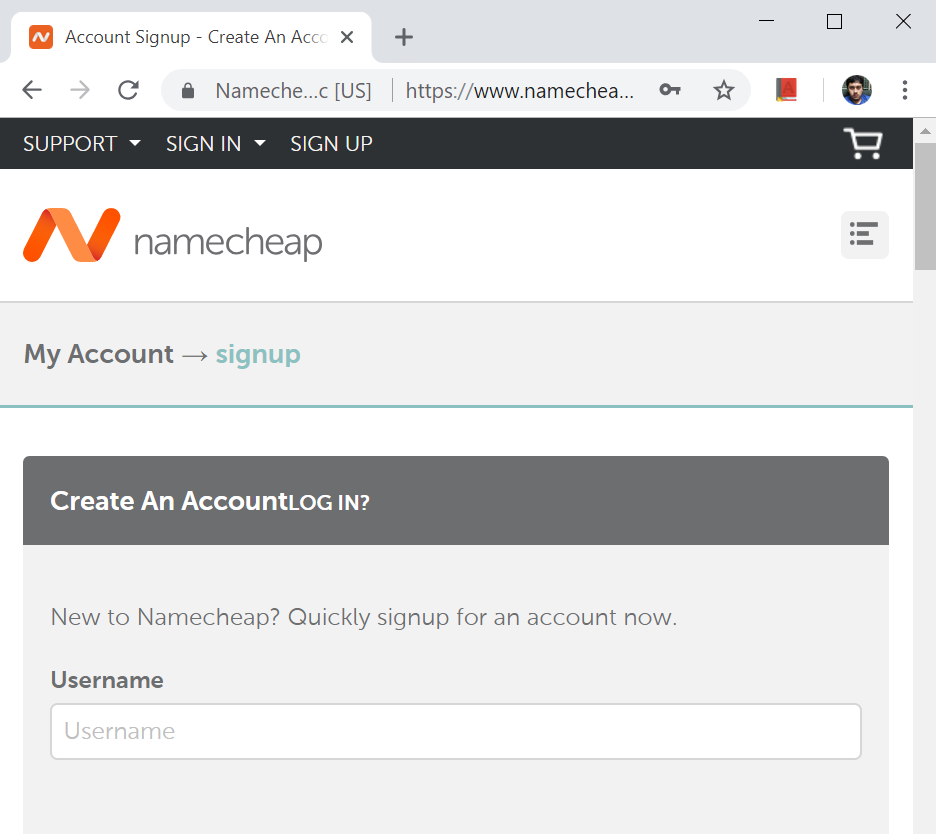This screenshot has width=936, height=834.
Task: Click the Username input field
Action: point(455,731)
